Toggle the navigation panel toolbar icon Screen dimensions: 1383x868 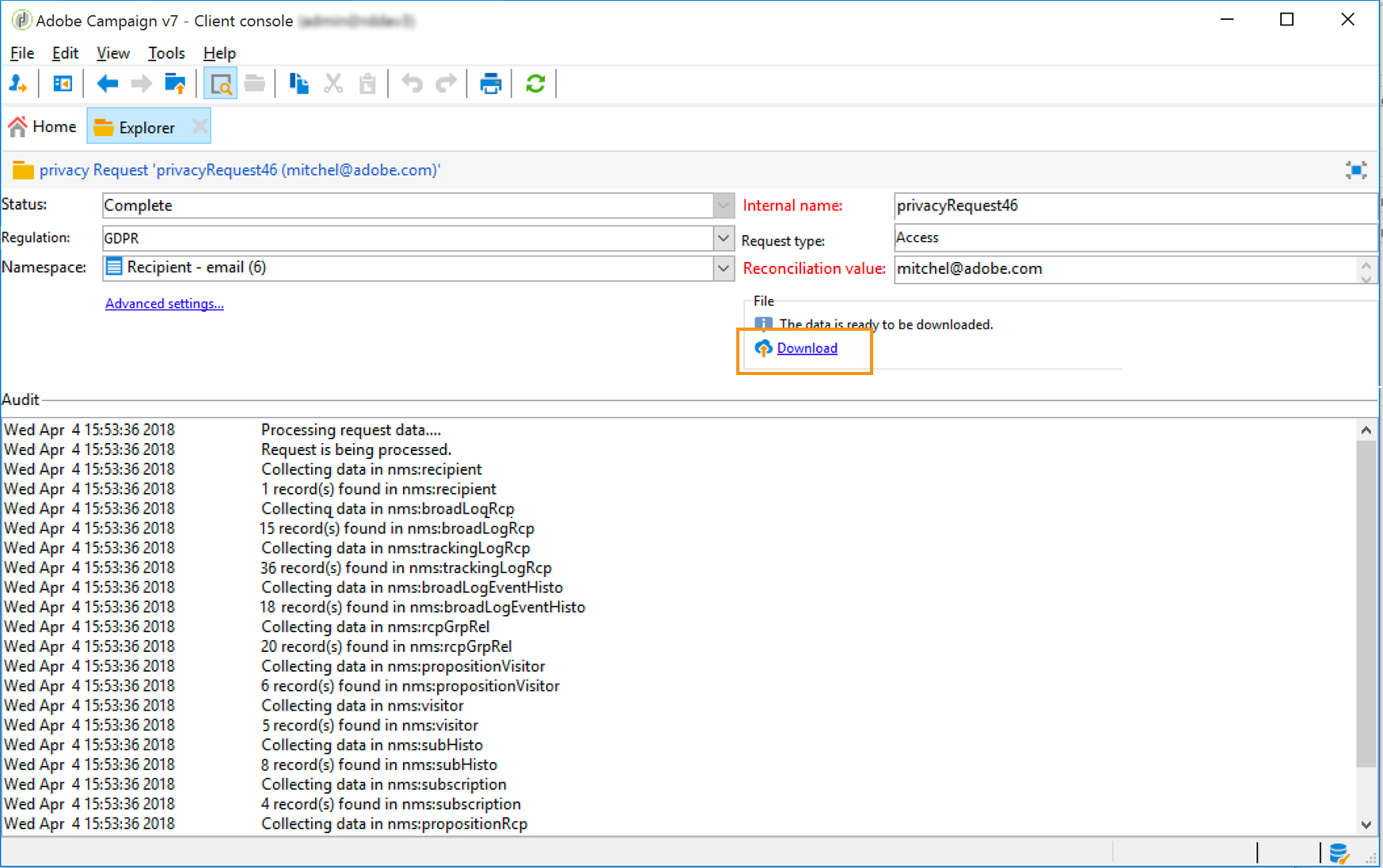[x=62, y=83]
